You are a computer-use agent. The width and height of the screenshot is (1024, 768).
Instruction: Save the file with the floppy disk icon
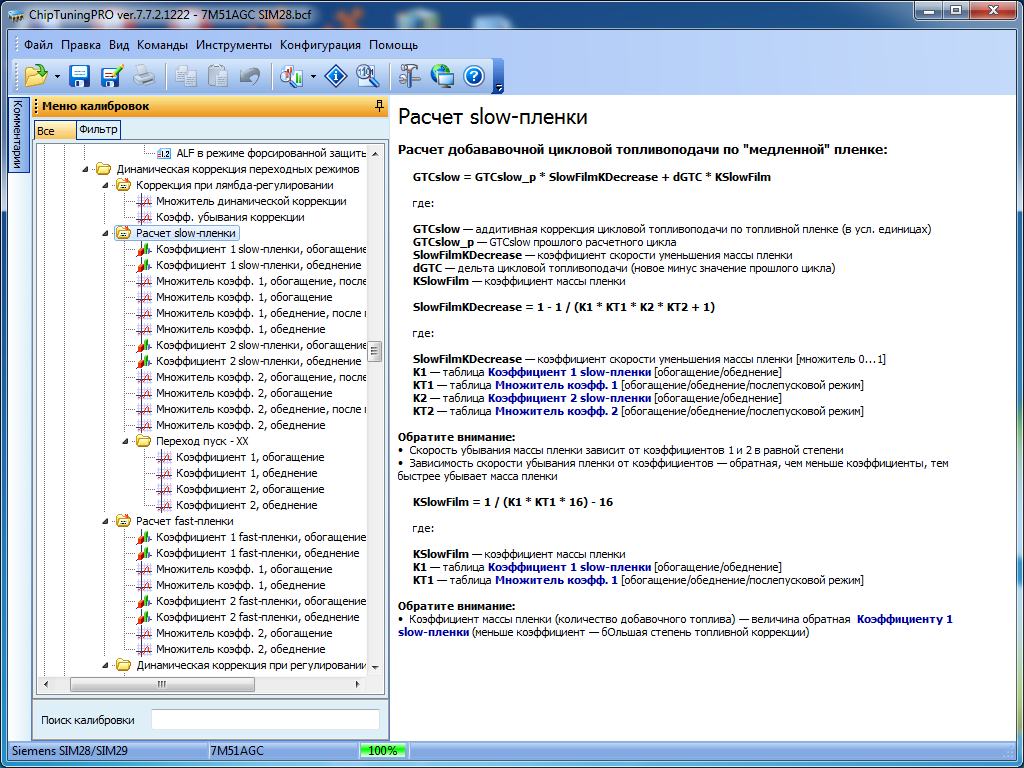(80, 75)
